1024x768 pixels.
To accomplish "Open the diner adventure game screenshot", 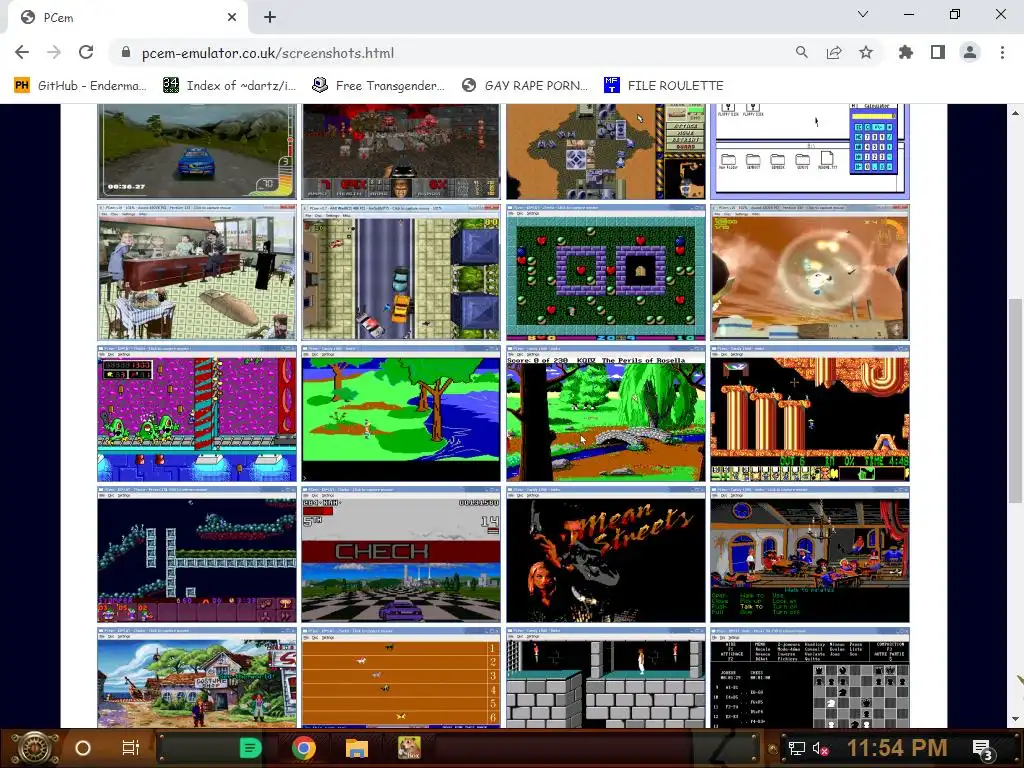I will pyautogui.click(x=197, y=272).
